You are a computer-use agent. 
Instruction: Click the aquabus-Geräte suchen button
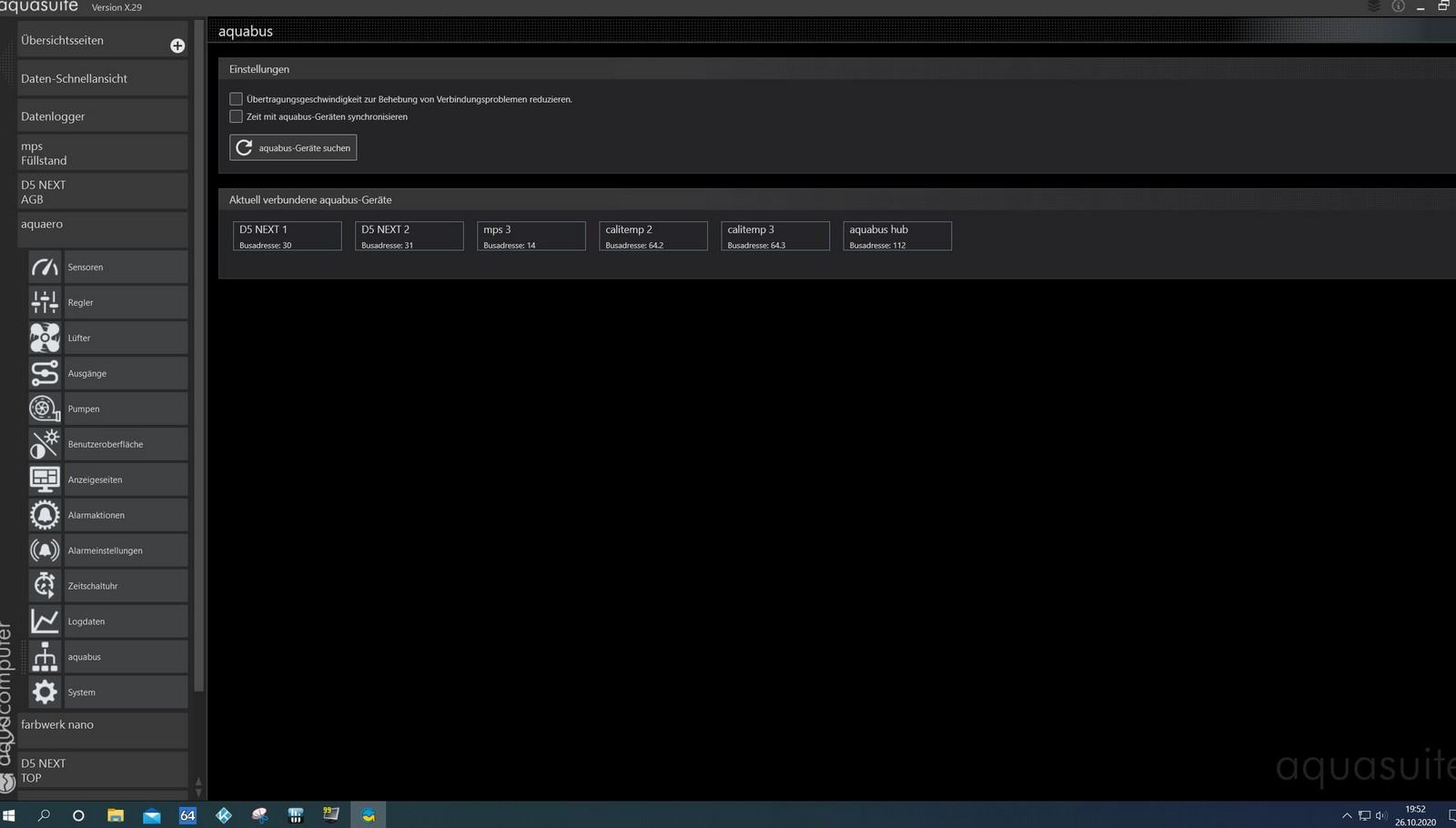[x=293, y=147]
